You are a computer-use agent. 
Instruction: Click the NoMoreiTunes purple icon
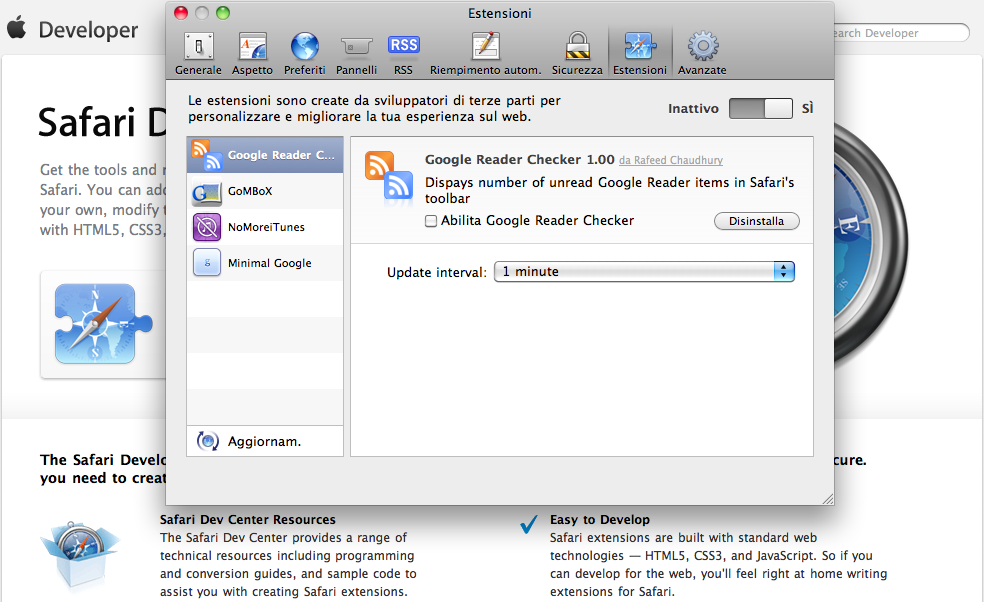[207, 227]
